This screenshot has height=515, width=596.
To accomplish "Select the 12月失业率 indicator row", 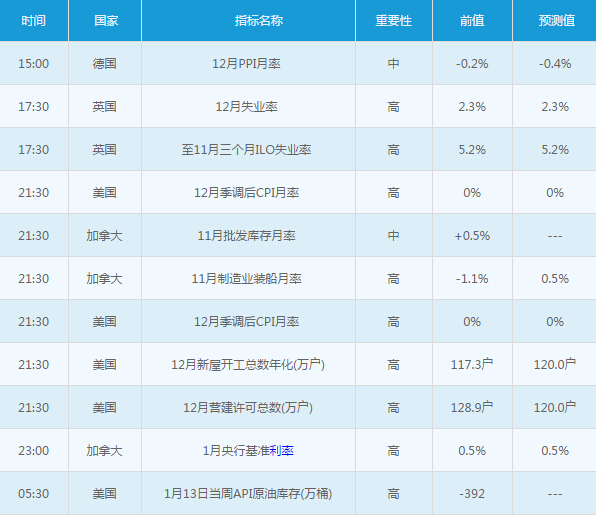I will pyautogui.click(x=298, y=106).
